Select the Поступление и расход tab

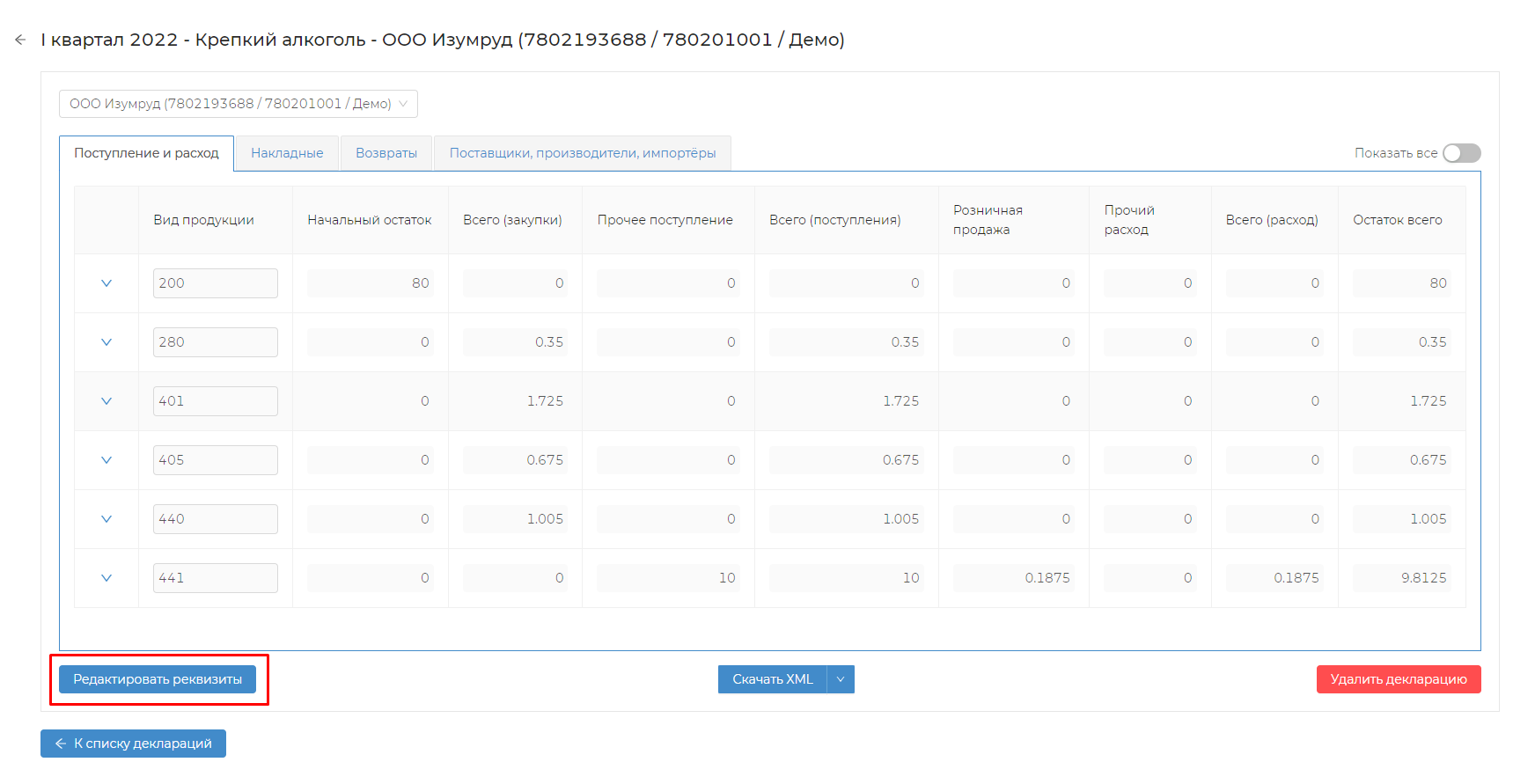146,153
